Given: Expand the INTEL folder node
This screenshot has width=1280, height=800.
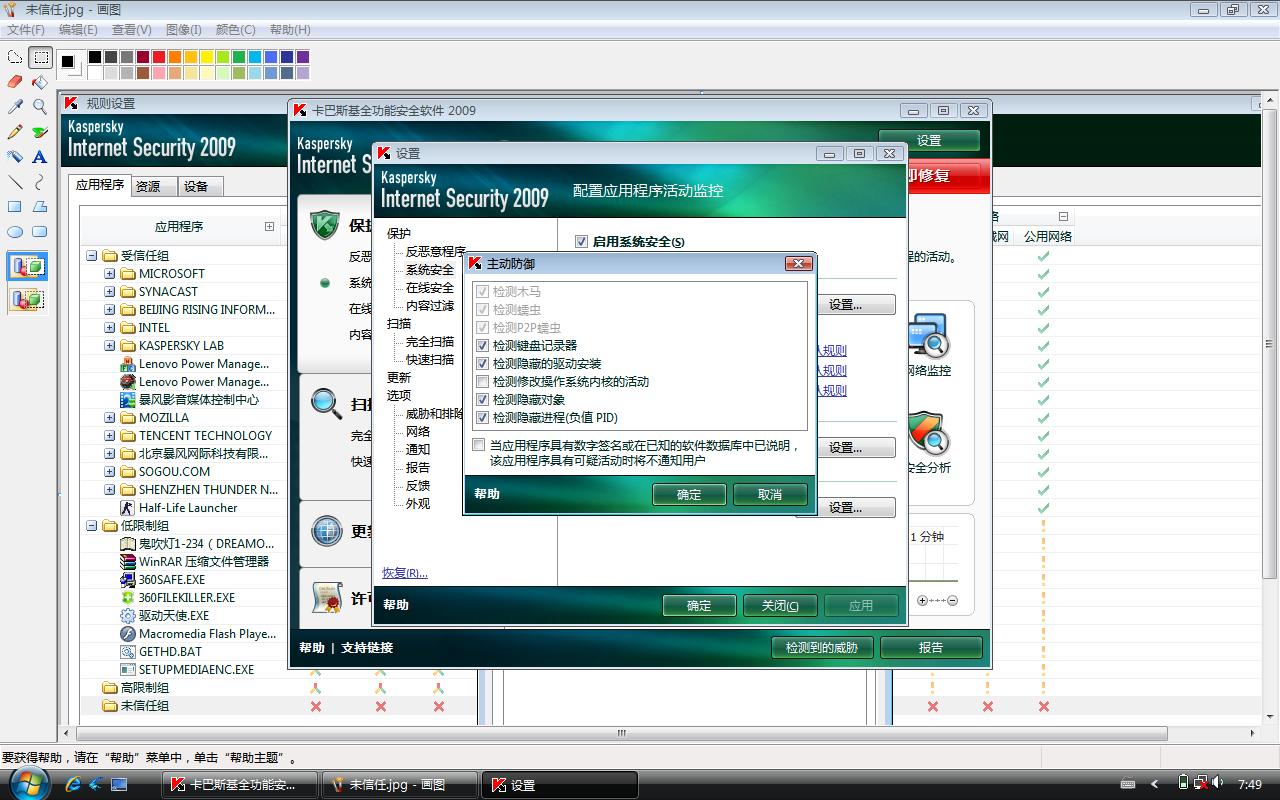Looking at the screenshot, I should [x=110, y=328].
